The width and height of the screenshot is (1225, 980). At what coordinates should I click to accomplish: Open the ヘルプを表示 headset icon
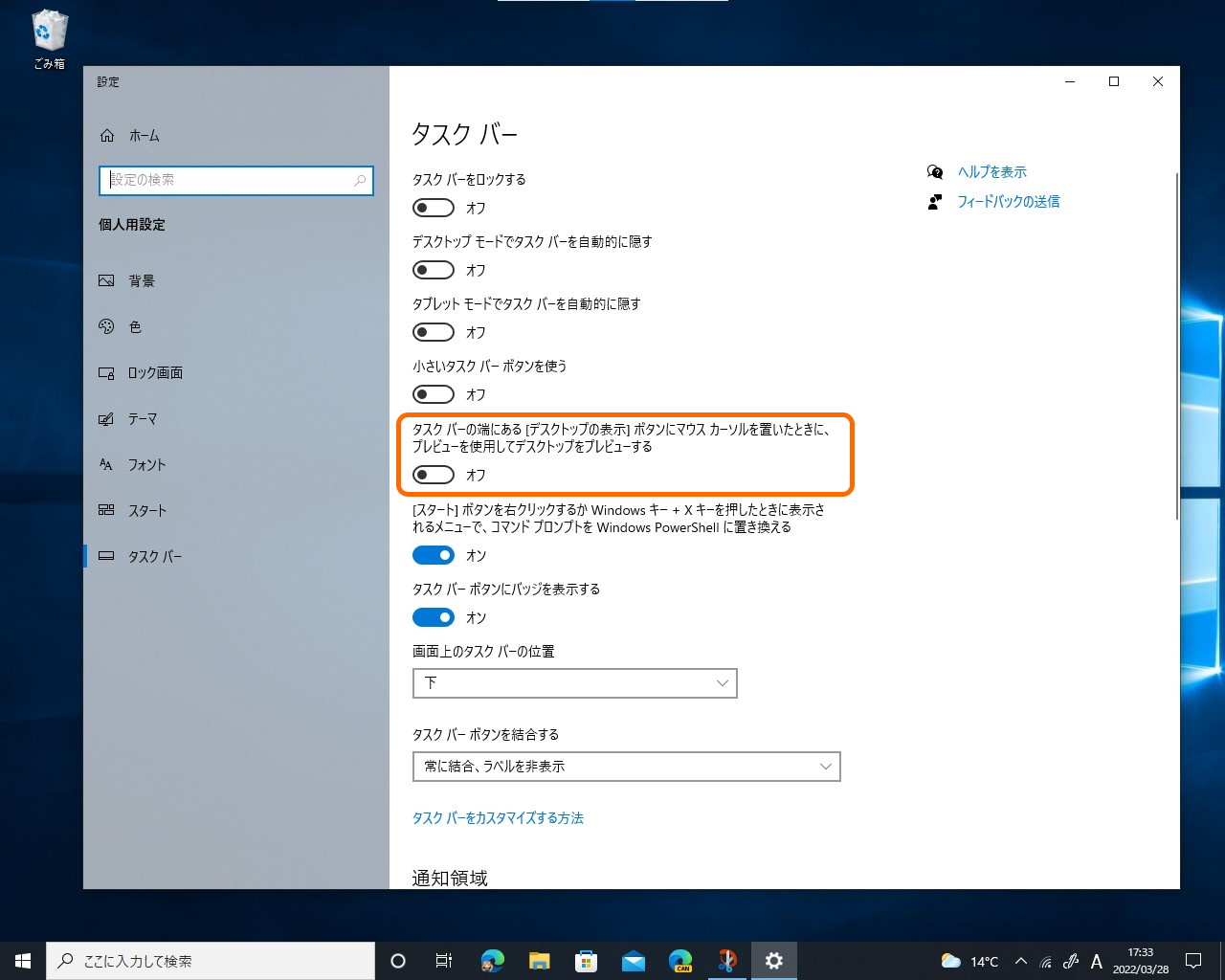[x=934, y=172]
